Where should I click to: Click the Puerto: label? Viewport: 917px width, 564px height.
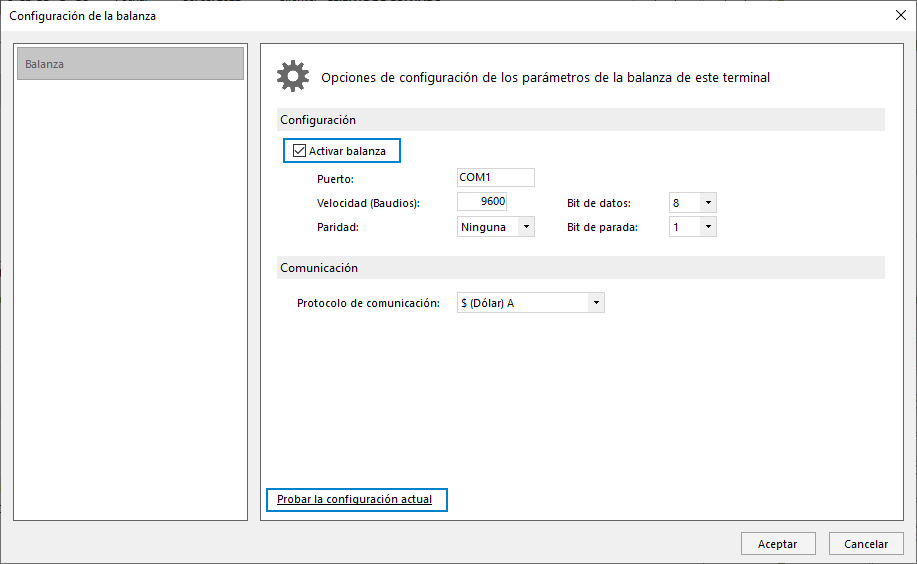[335, 179]
